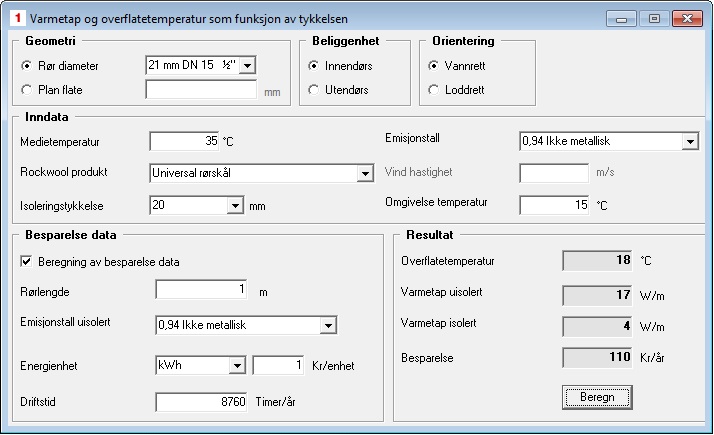Expand the Emisjonstall dropdown

tap(690, 141)
